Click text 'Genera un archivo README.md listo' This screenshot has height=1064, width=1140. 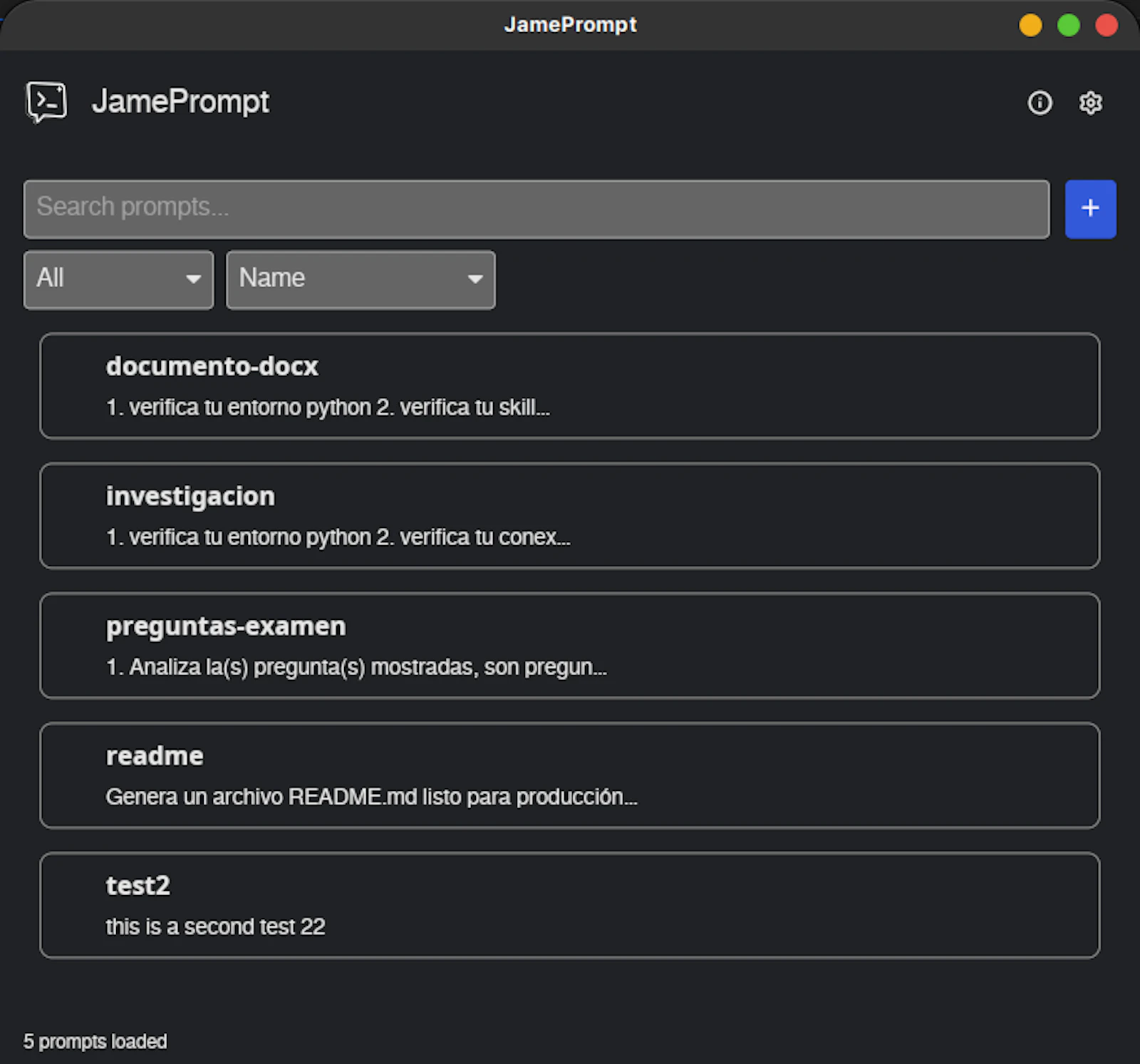tap(284, 797)
